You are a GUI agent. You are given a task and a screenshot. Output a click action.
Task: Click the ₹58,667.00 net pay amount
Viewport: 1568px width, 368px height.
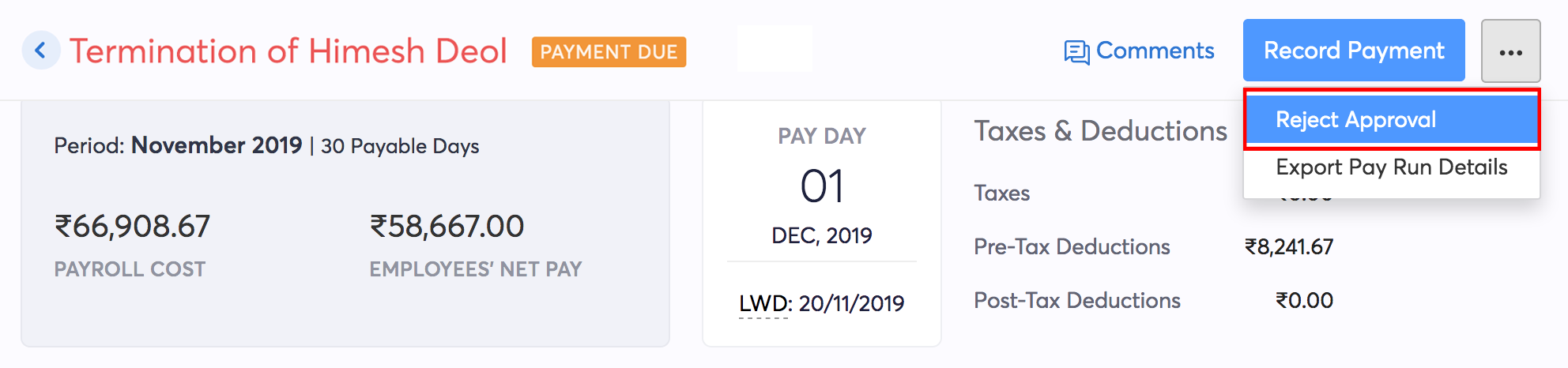(447, 227)
